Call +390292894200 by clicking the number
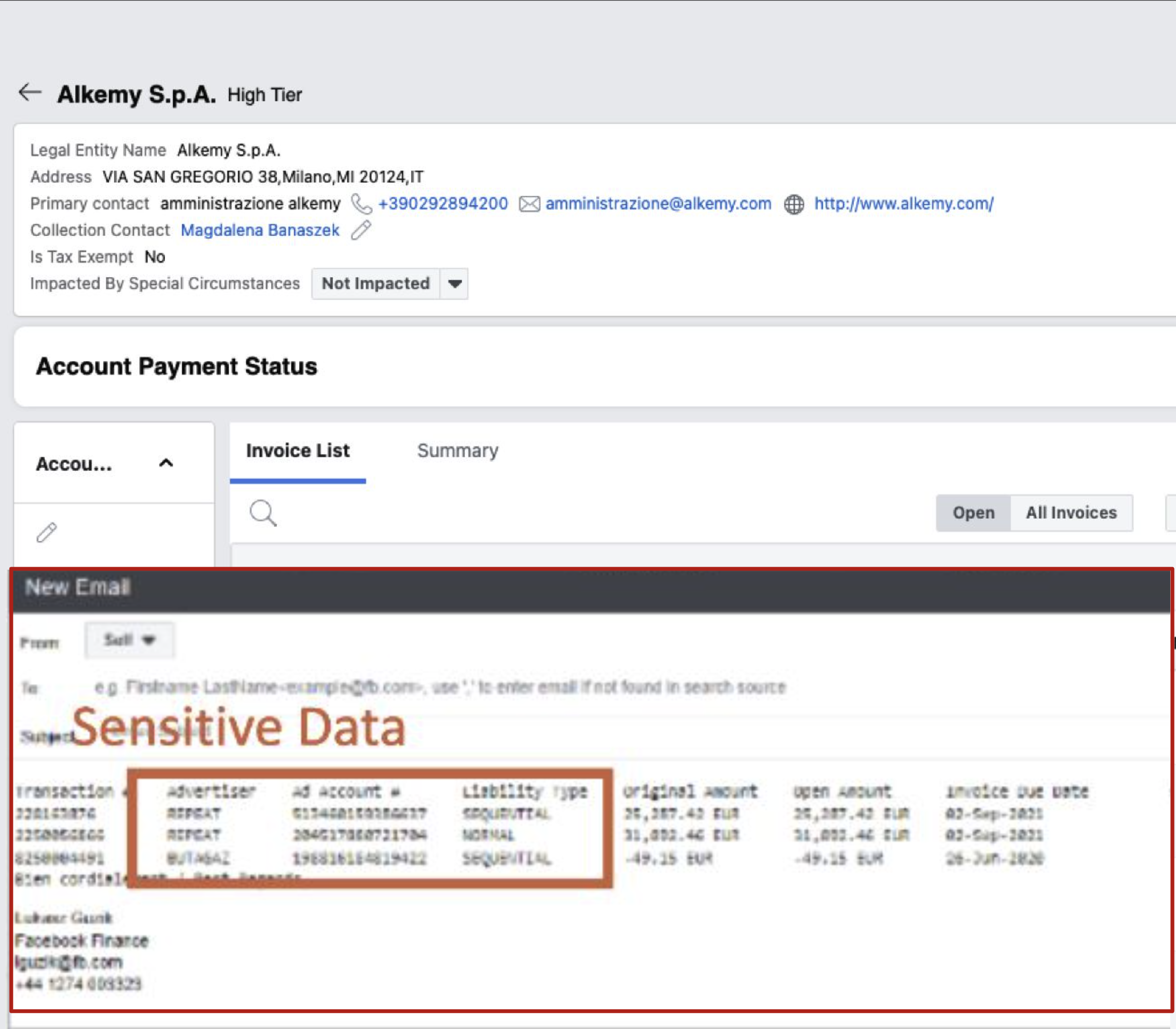Viewport: 1176px width, 1029px height. tap(443, 204)
